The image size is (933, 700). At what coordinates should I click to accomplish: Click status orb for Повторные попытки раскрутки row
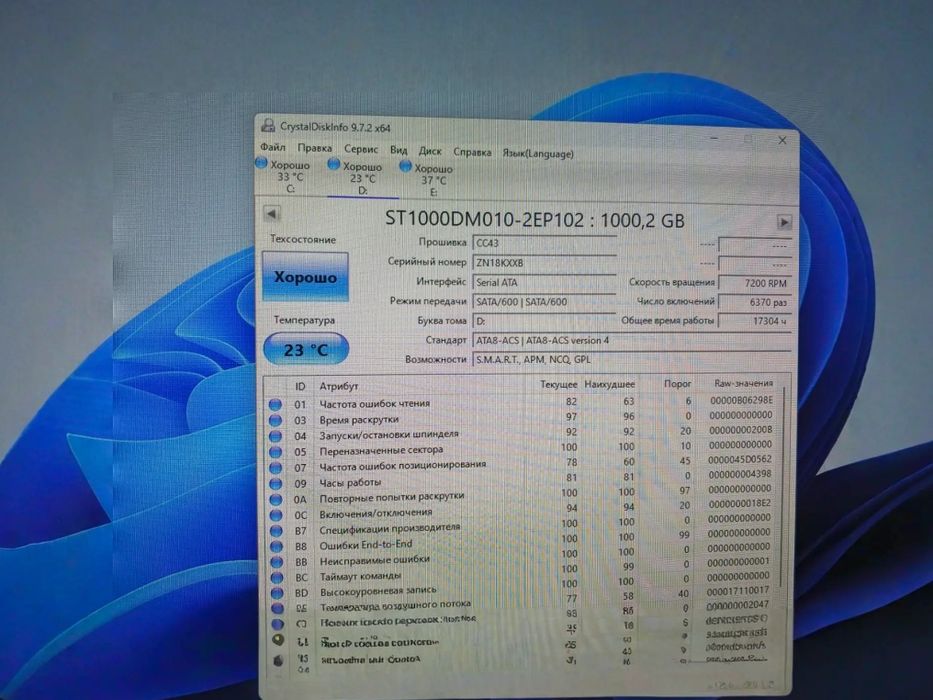pyautogui.click(x=276, y=499)
